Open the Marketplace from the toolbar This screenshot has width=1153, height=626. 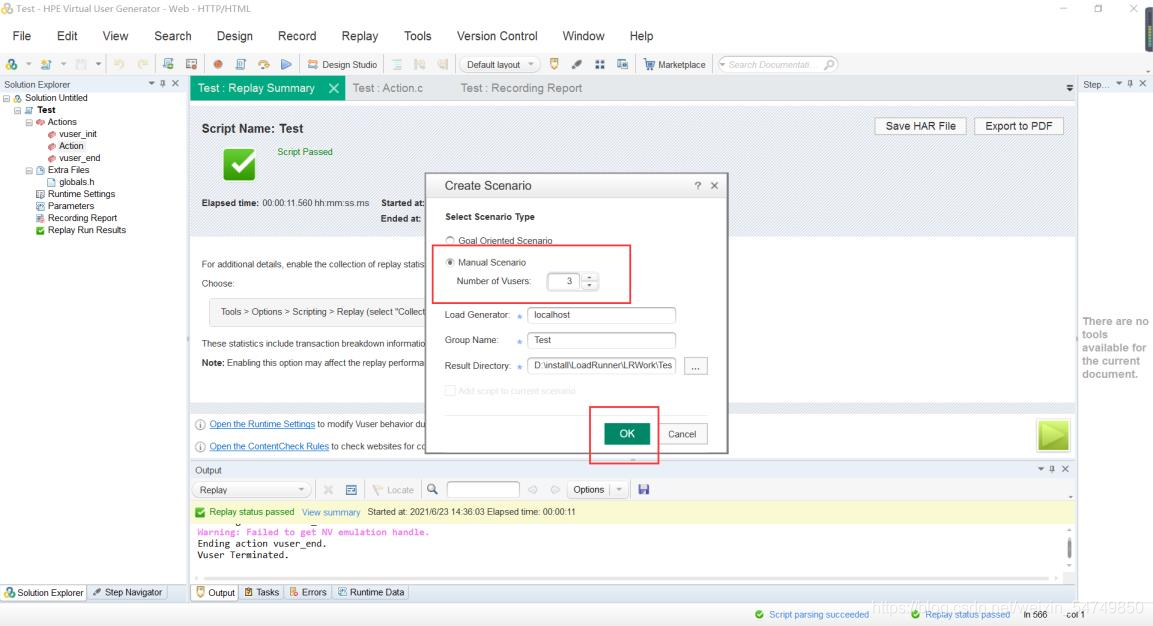[675, 64]
